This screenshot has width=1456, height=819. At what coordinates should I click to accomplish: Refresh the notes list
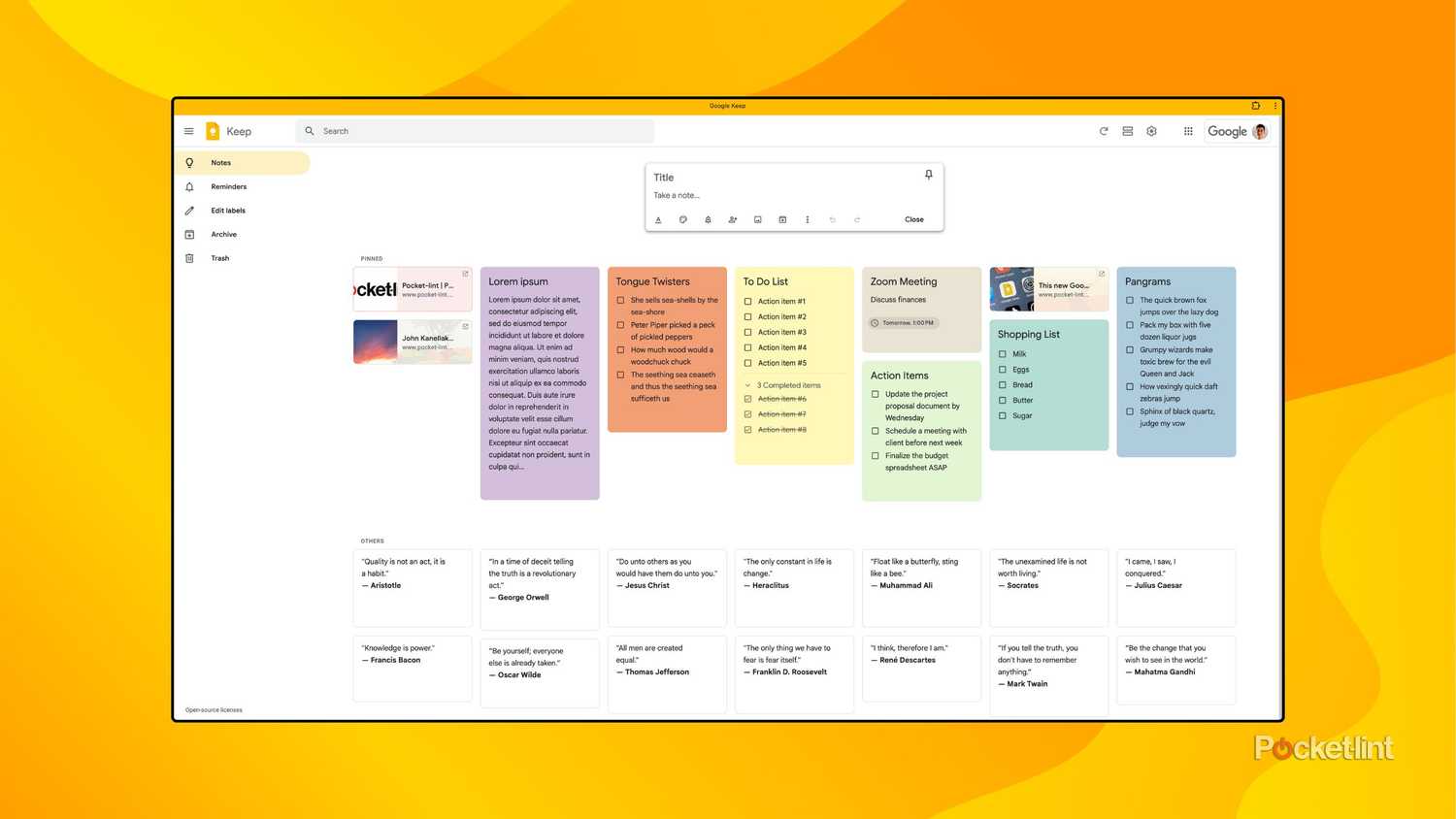point(1104,131)
